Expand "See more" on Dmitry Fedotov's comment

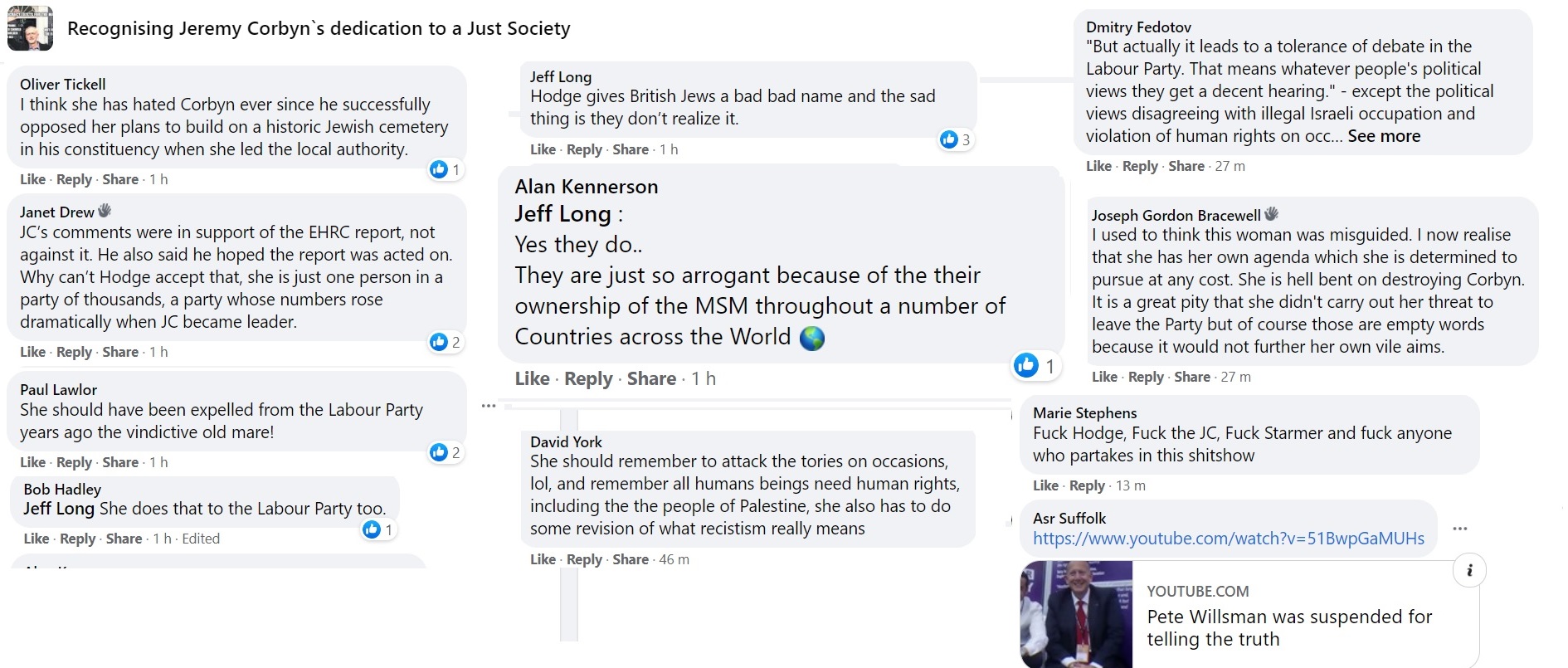pyautogui.click(x=1384, y=136)
